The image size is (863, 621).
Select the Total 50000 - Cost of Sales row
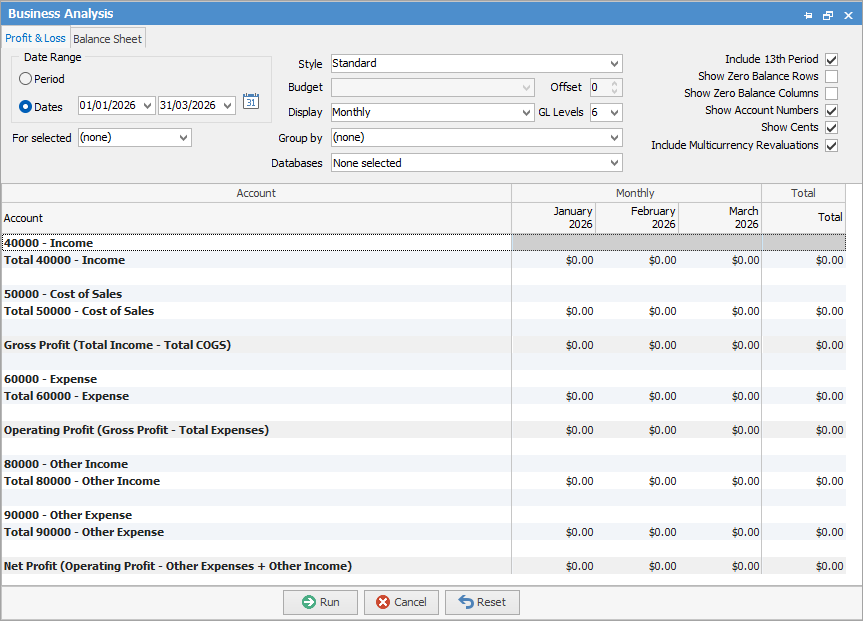coord(424,311)
